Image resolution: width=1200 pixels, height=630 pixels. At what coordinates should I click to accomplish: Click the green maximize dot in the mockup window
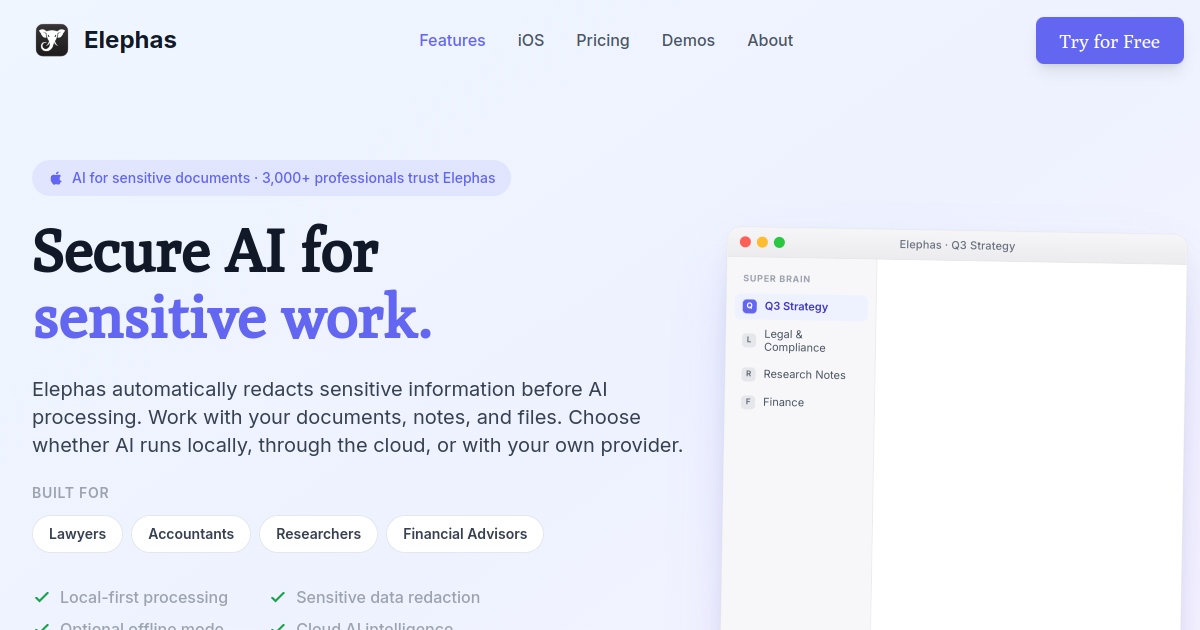point(779,242)
